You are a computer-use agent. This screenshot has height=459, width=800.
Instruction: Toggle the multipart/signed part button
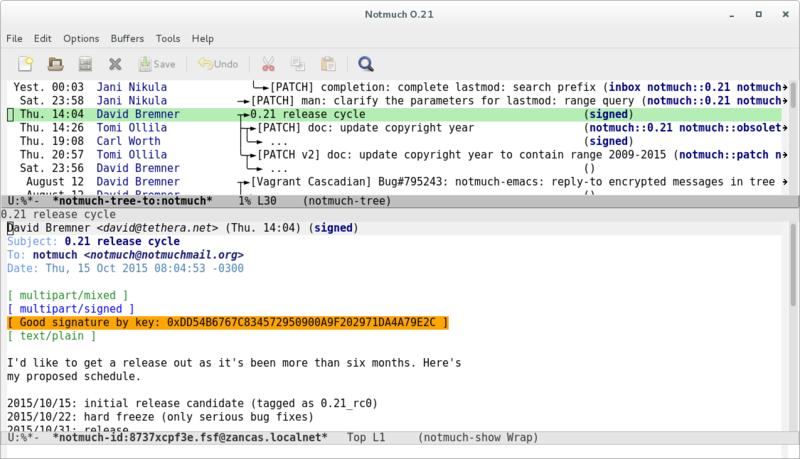(71, 309)
